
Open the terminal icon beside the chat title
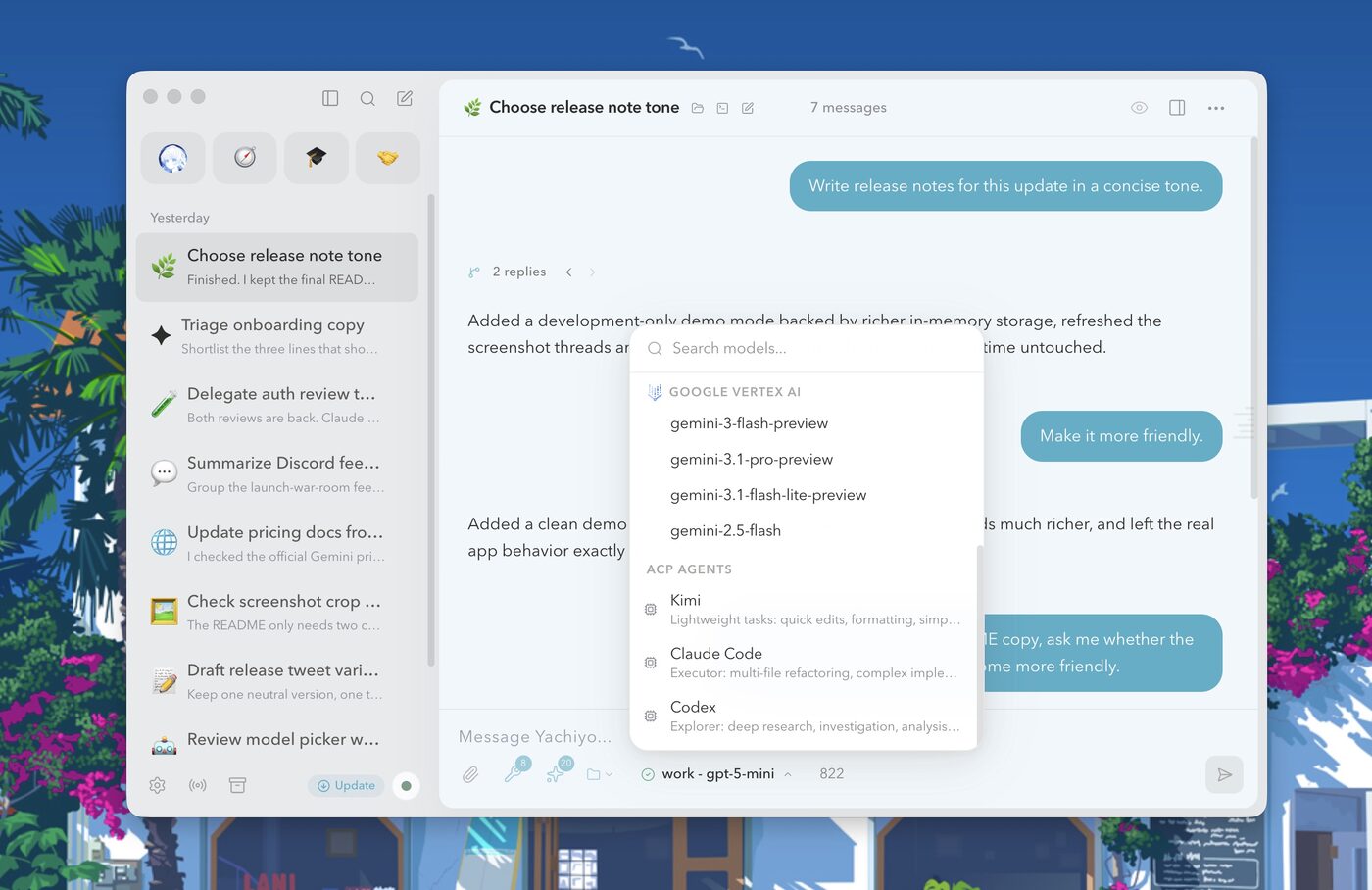pos(722,108)
